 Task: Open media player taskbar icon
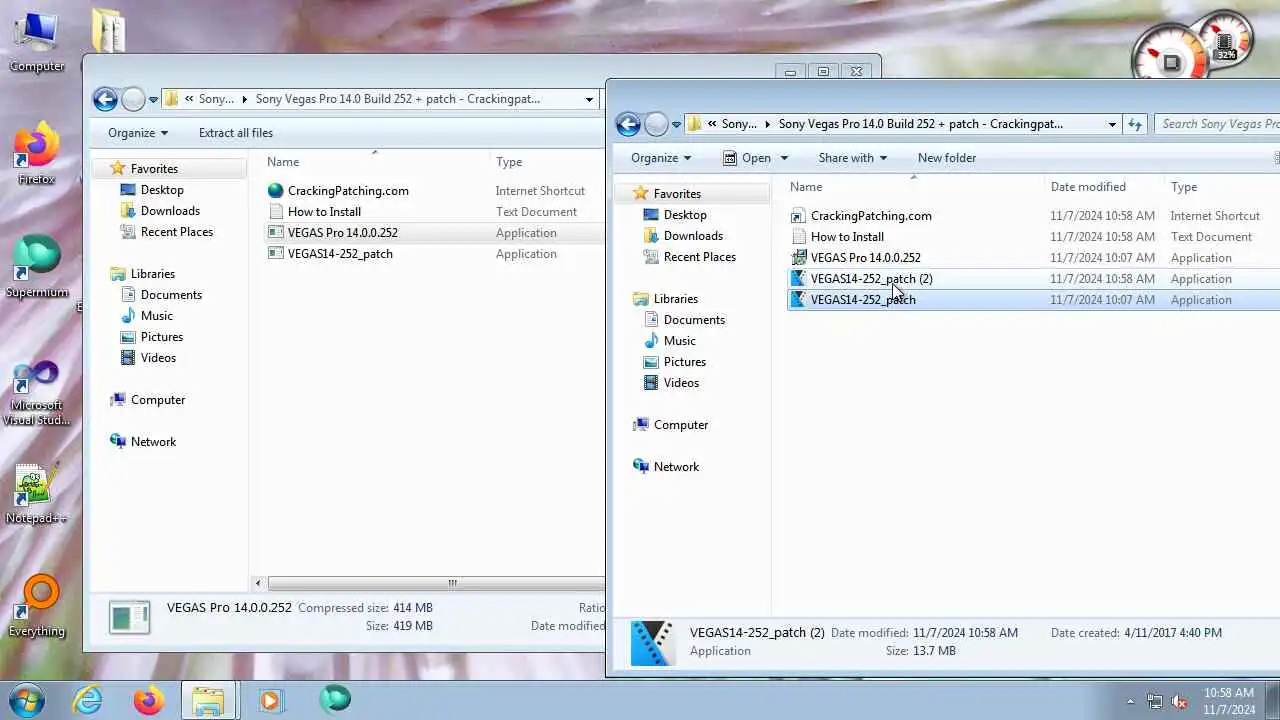click(x=270, y=700)
